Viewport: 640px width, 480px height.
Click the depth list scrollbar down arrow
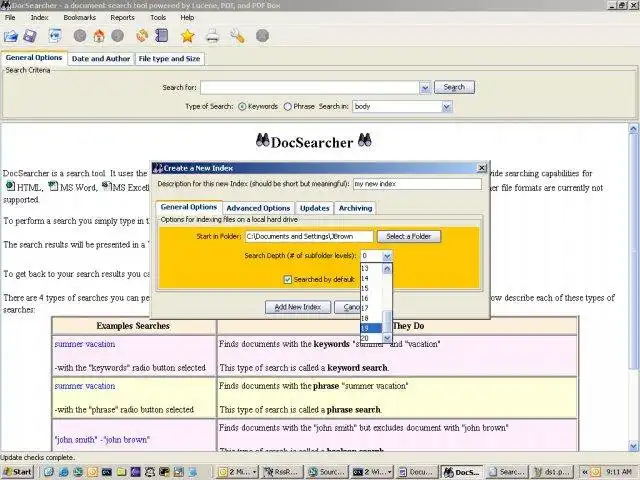click(x=387, y=338)
